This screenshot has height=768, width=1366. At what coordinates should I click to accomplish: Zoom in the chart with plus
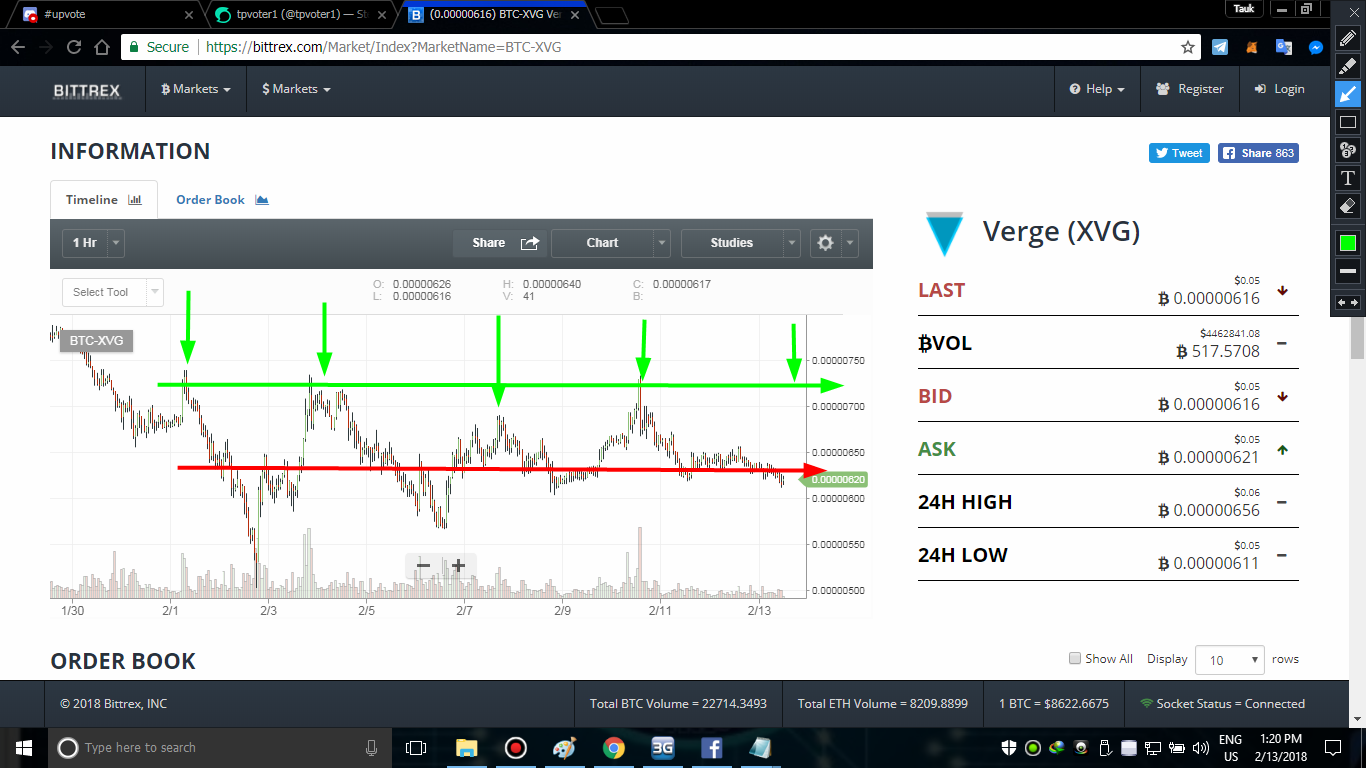point(458,566)
